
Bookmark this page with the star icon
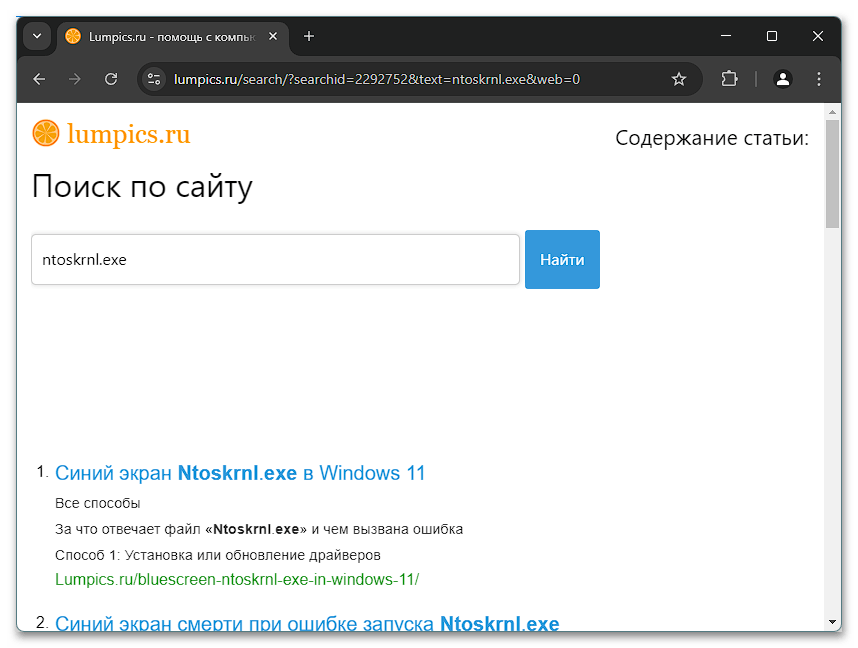point(679,79)
